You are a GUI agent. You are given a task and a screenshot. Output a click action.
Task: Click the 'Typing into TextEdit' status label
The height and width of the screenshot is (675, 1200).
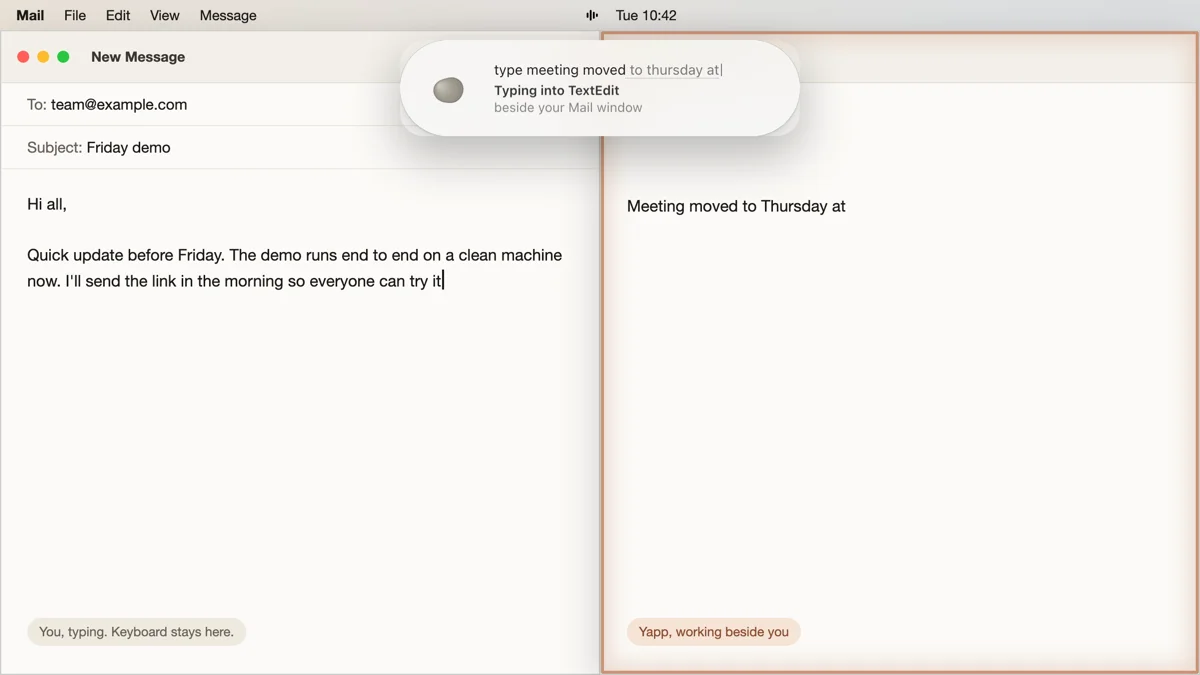[557, 90]
